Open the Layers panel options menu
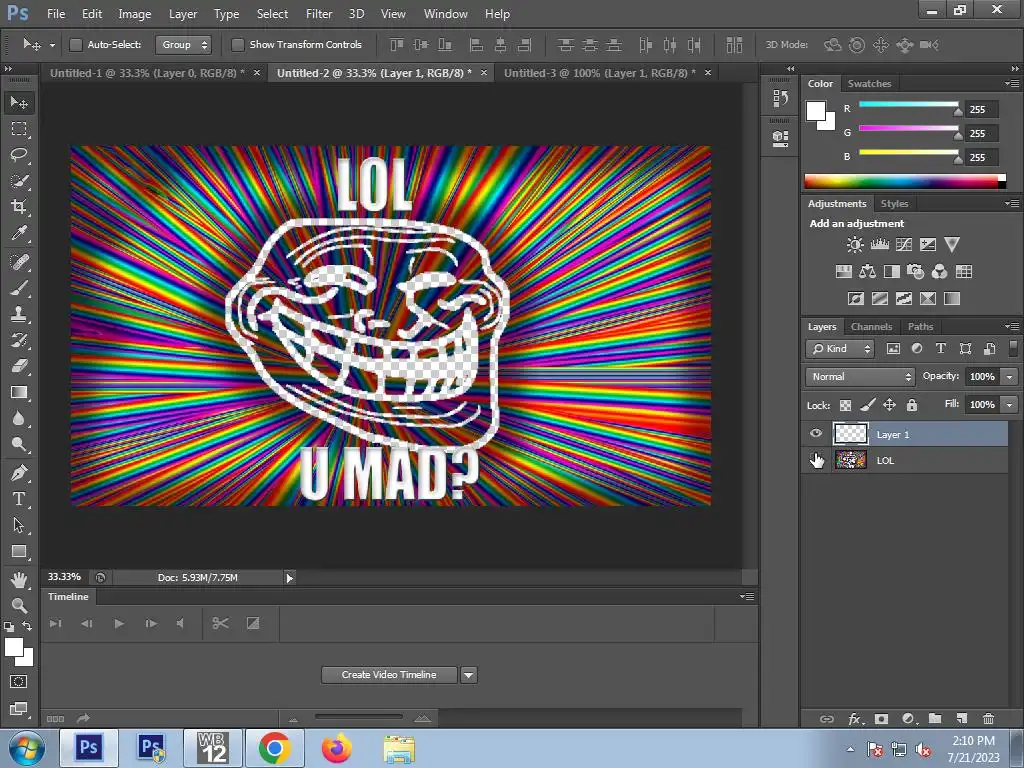Screen dimensions: 1024x768 click(x=1012, y=327)
